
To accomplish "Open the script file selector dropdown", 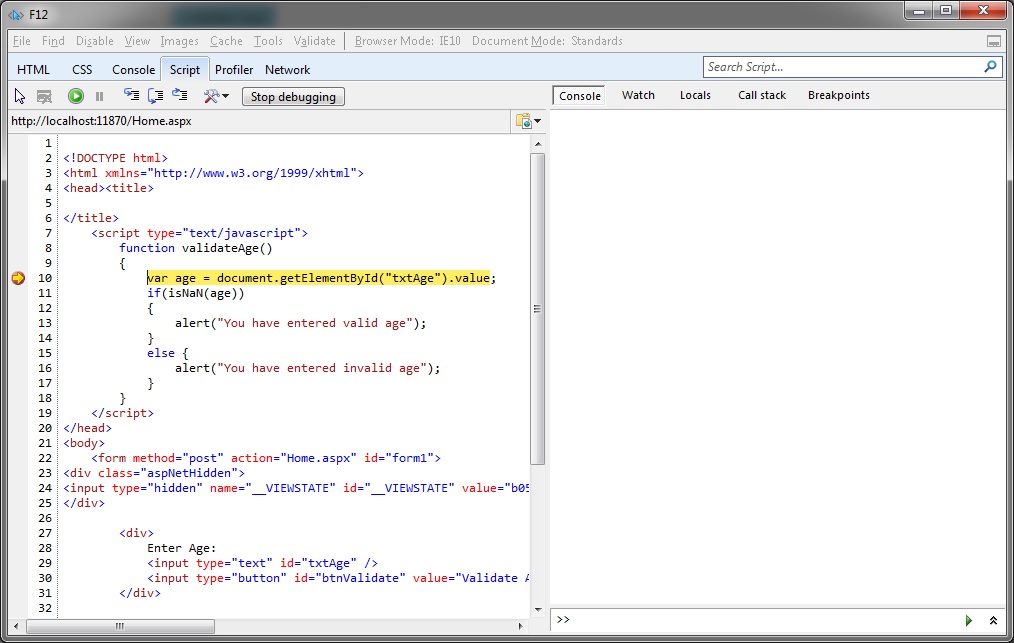I will [x=528, y=121].
